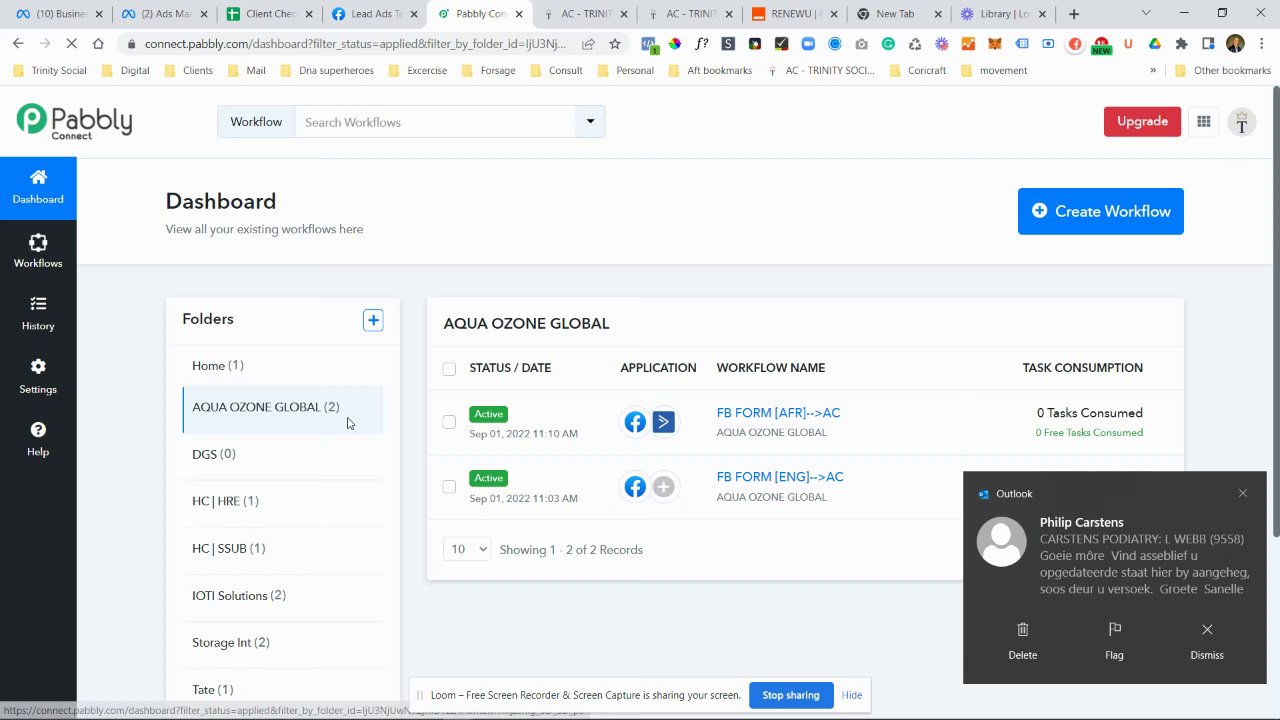The height and width of the screenshot is (720, 1280).
Task: Click ActiveCampaign icon in FB FORM [AFR] row
Action: (x=663, y=423)
